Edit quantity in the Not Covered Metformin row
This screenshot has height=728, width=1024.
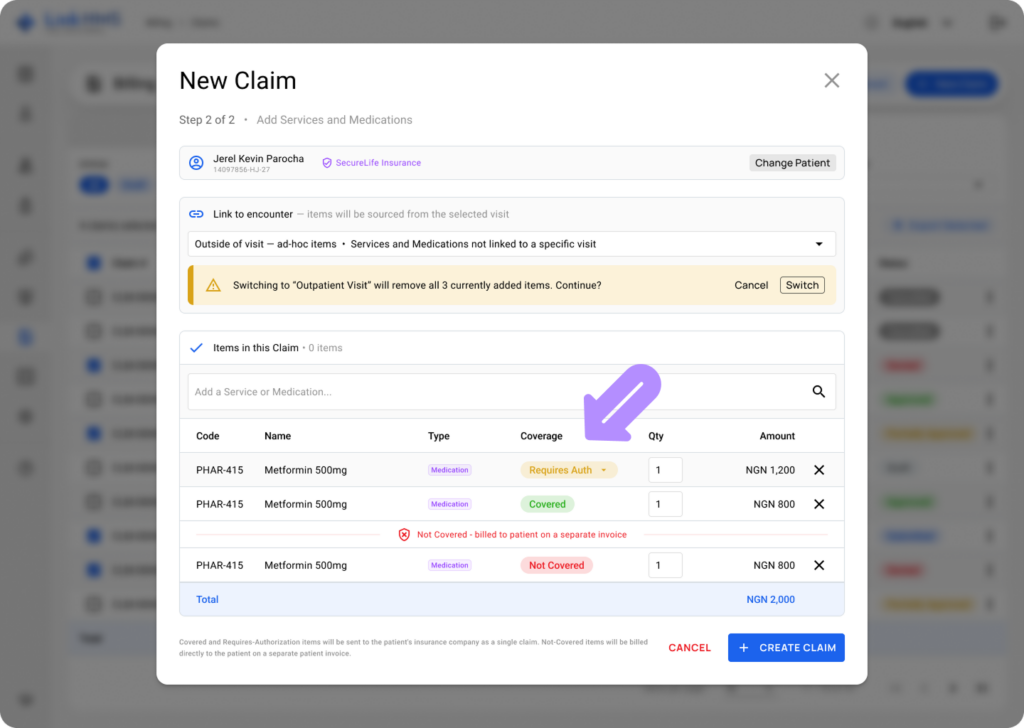pyautogui.click(x=665, y=565)
